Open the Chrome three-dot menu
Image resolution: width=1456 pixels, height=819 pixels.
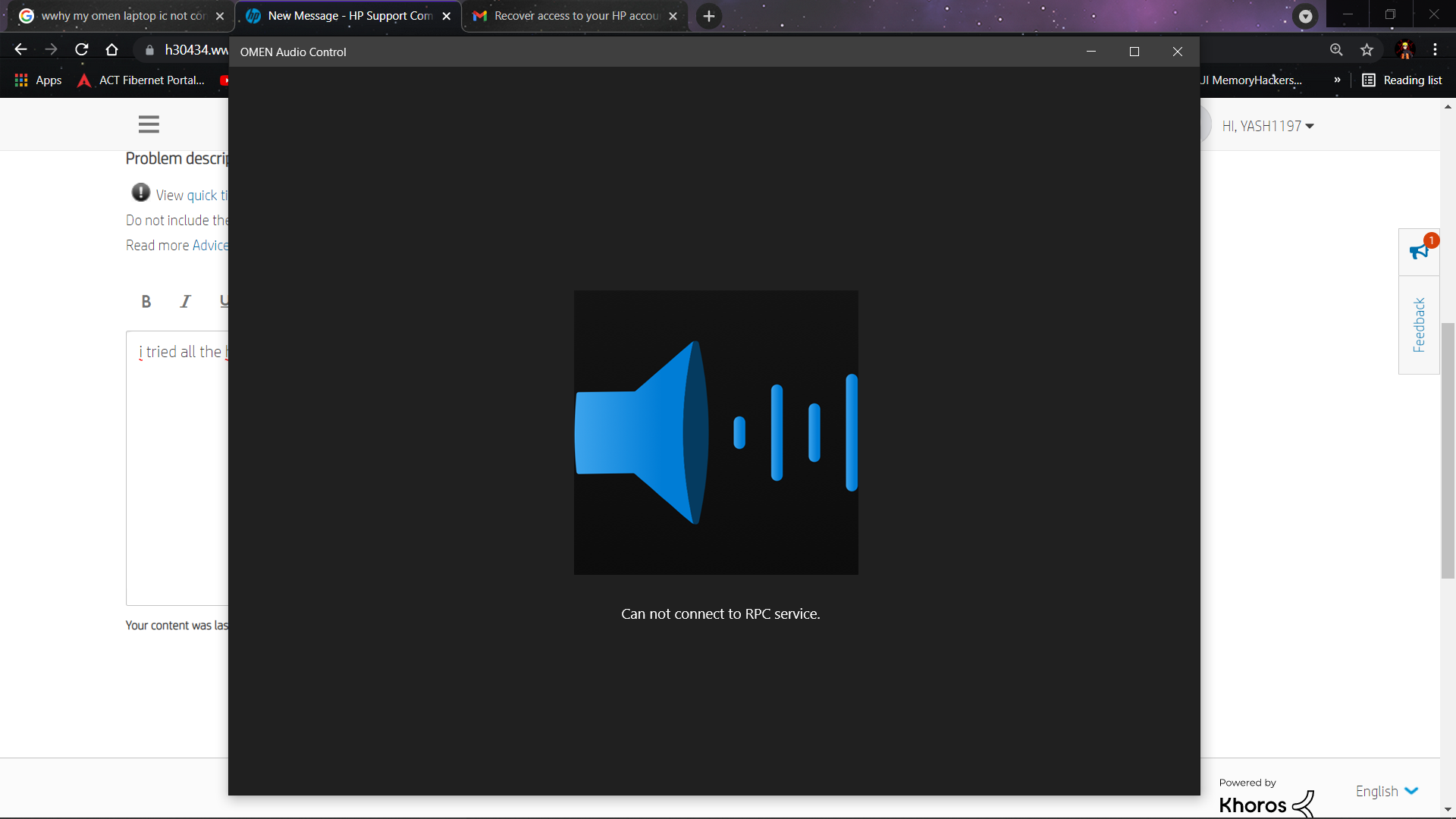[x=1435, y=50]
